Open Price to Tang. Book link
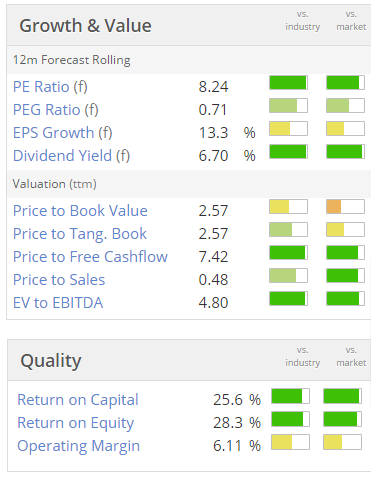 click(x=80, y=234)
